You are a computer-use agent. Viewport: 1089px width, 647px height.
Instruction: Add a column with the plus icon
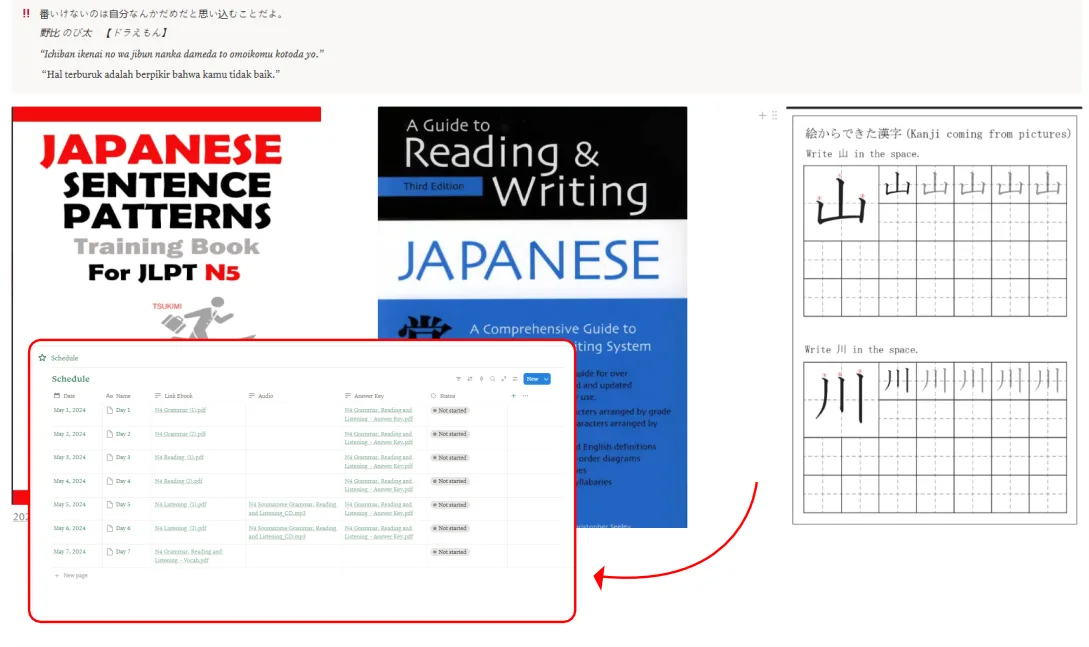(513, 396)
